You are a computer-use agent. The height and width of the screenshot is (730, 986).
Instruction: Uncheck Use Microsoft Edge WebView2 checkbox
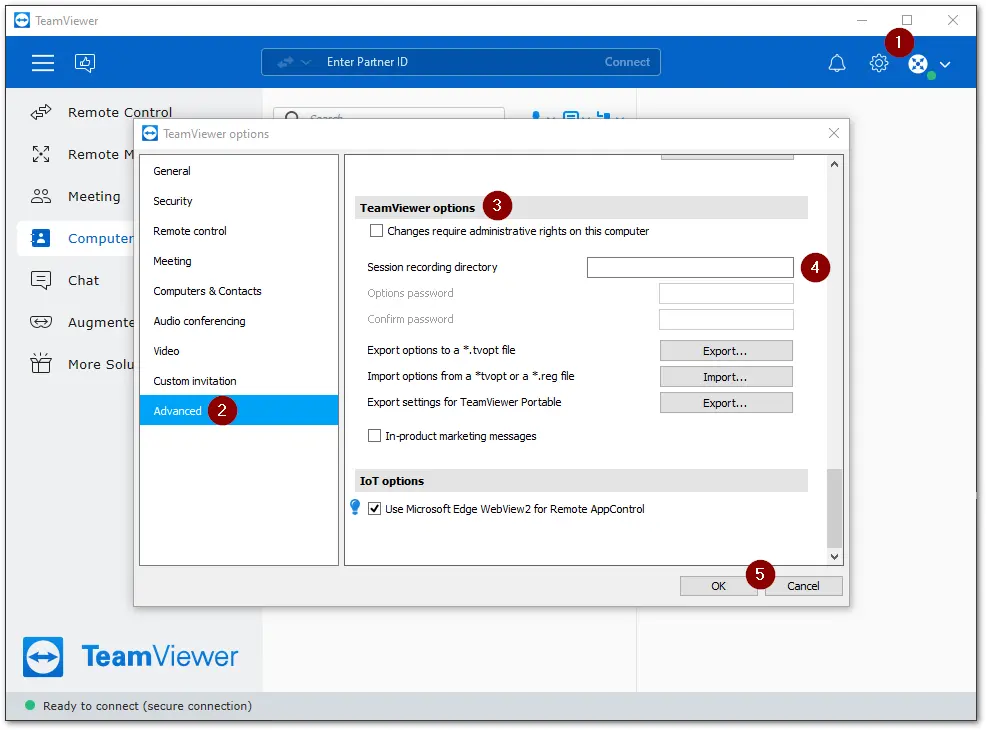(x=374, y=509)
